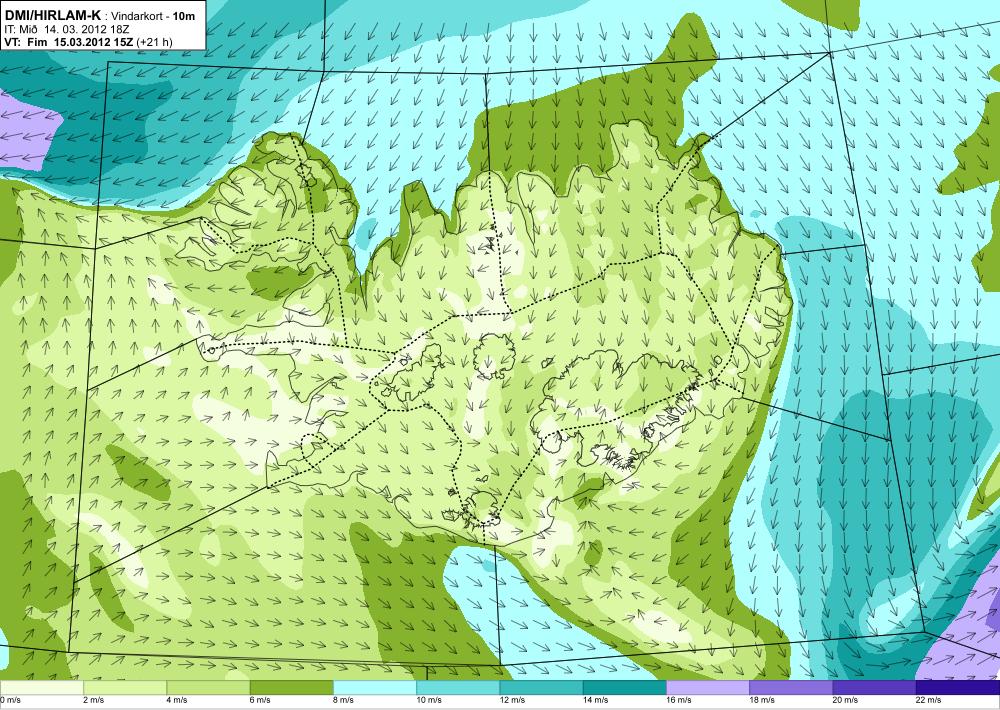Select the "Vindarkort - 10m" map type text
The image size is (1000, 710).
coord(154,17)
